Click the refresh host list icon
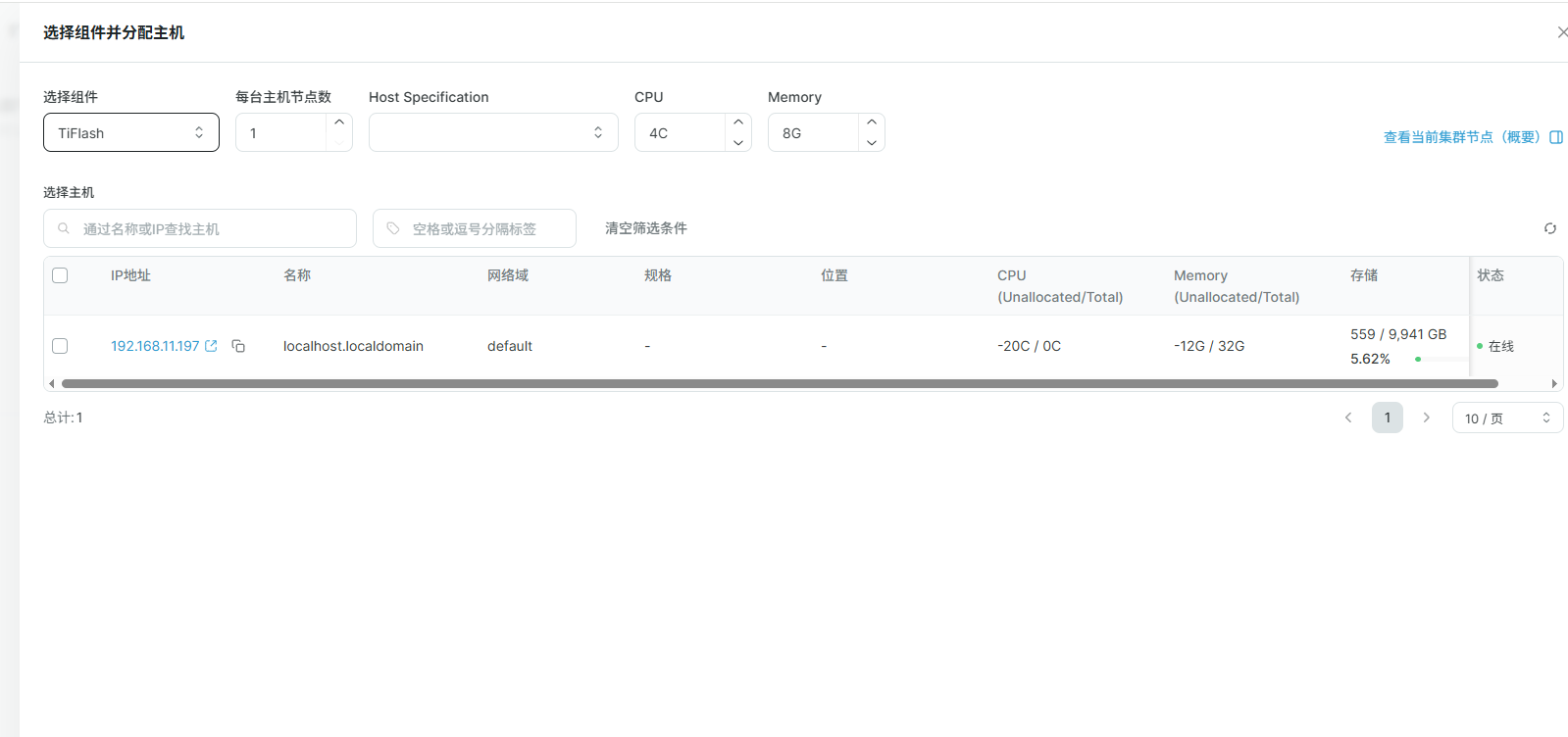The width and height of the screenshot is (1568, 737). point(1550,228)
